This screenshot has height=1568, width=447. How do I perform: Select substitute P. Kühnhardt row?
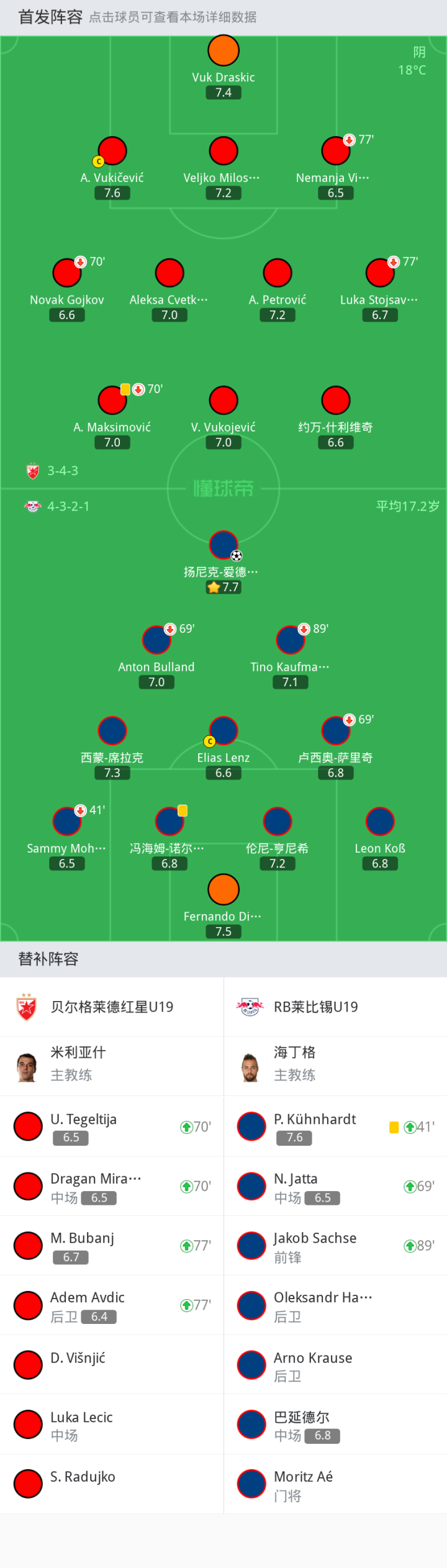click(335, 1126)
